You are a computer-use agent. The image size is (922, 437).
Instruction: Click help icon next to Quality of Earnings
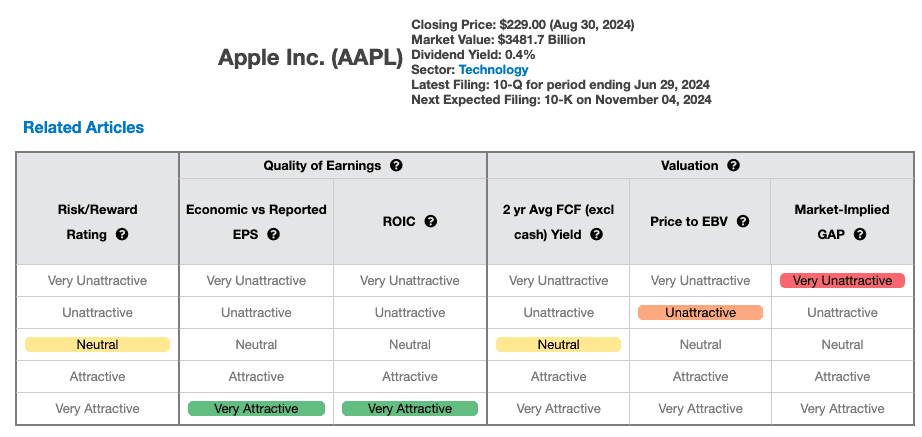[x=396, y=165]
